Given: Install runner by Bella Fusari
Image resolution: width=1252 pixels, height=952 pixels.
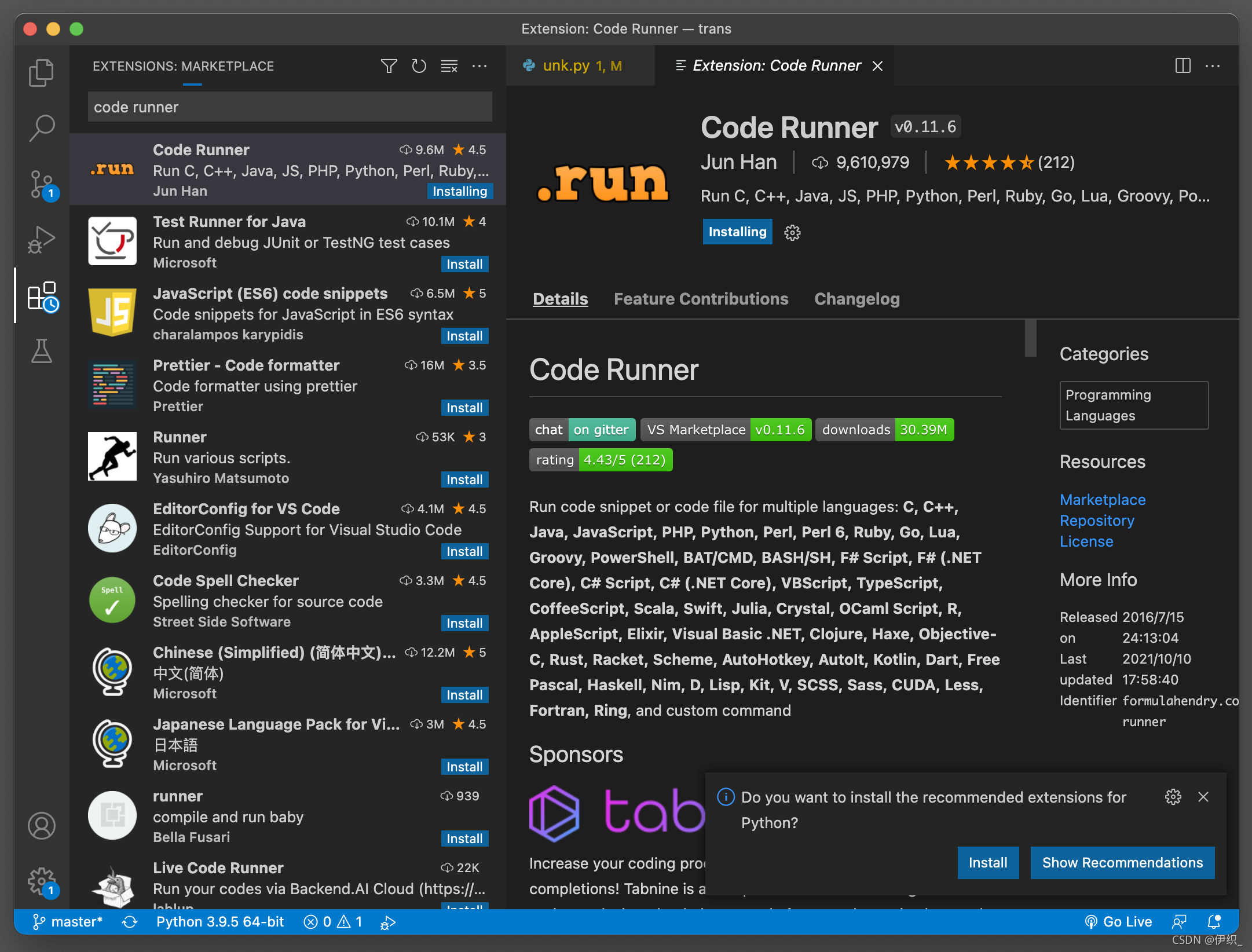Looking at the screenshot, I should 464,839.
